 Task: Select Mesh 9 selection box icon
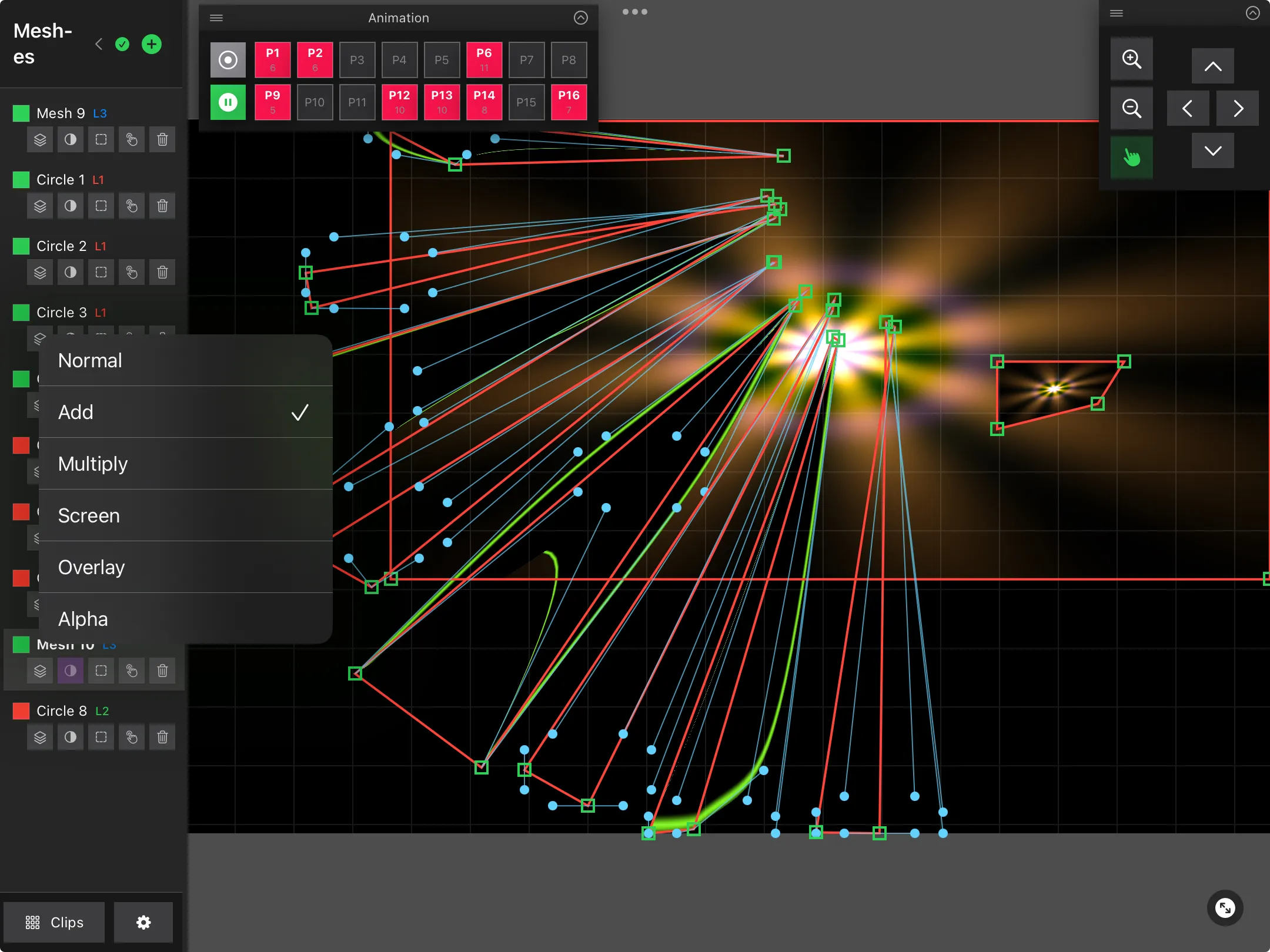click(101, 140)
